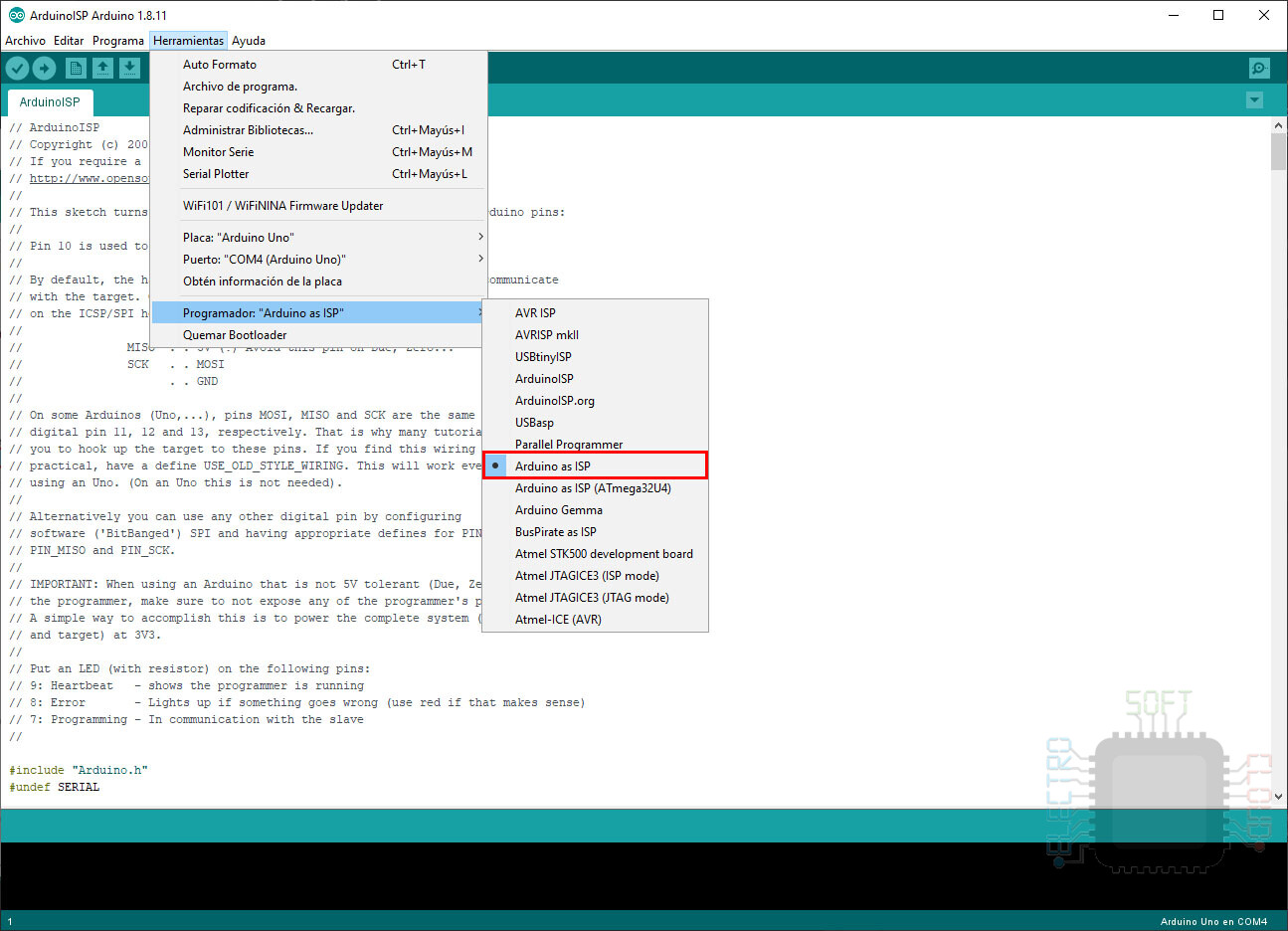Image resolution: width=1288 pixels, height=931 pixels.
Task: Open the Puerto: "COM4 (Arduino Uno)" entry
Action: click(x=318, y=260)
